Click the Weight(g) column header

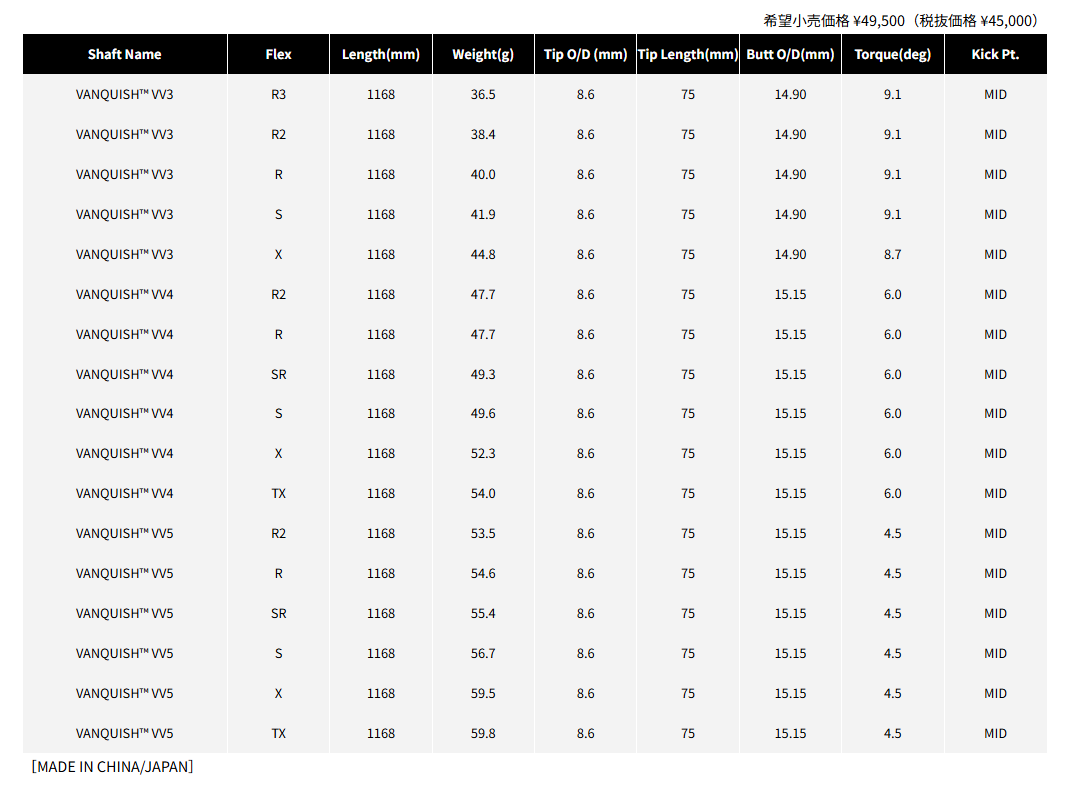pos(483,55)
